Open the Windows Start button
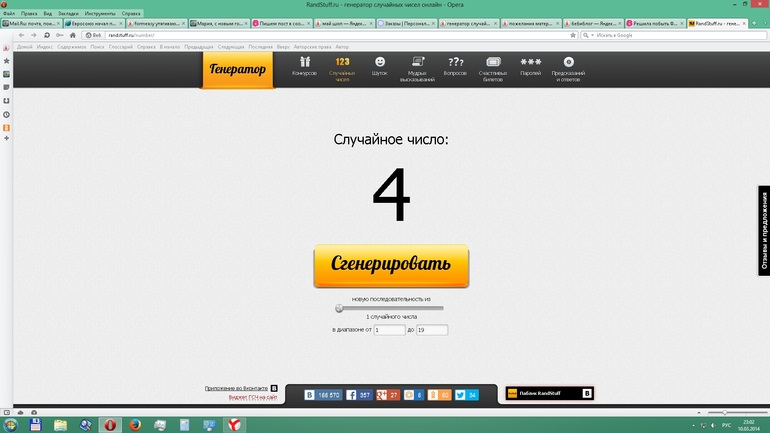The image size is (770, 433). tap(11, 425)
